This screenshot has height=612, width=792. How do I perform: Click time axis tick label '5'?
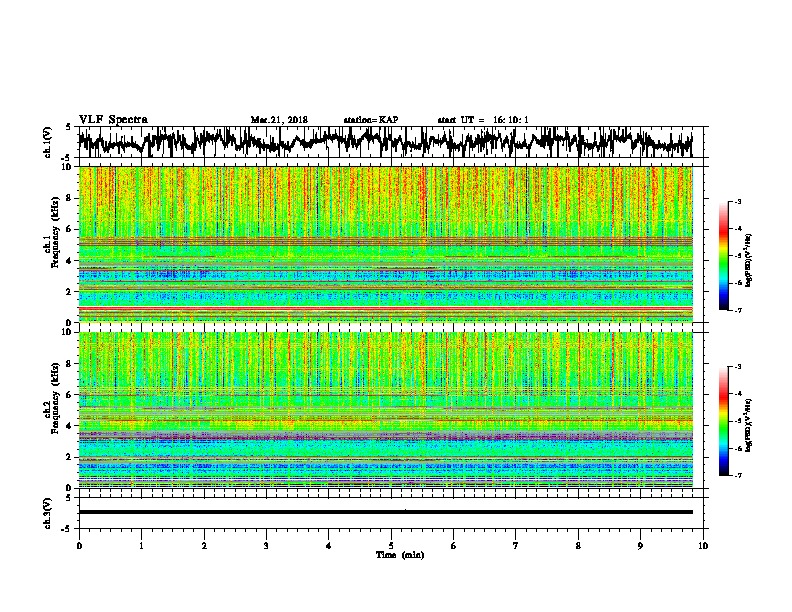point(391,546)
